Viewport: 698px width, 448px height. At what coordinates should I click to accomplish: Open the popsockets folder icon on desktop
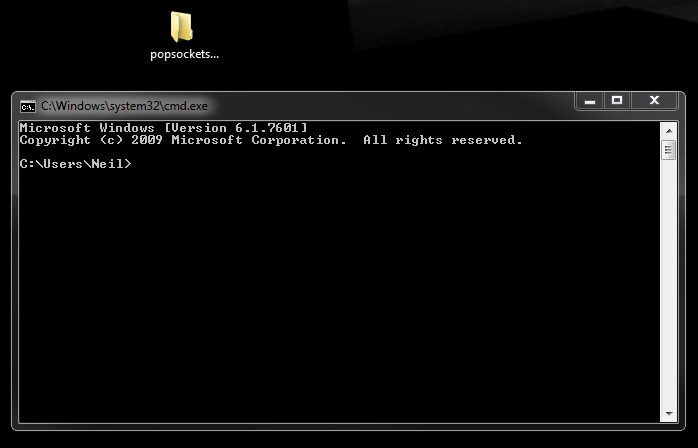click(182, 27)
